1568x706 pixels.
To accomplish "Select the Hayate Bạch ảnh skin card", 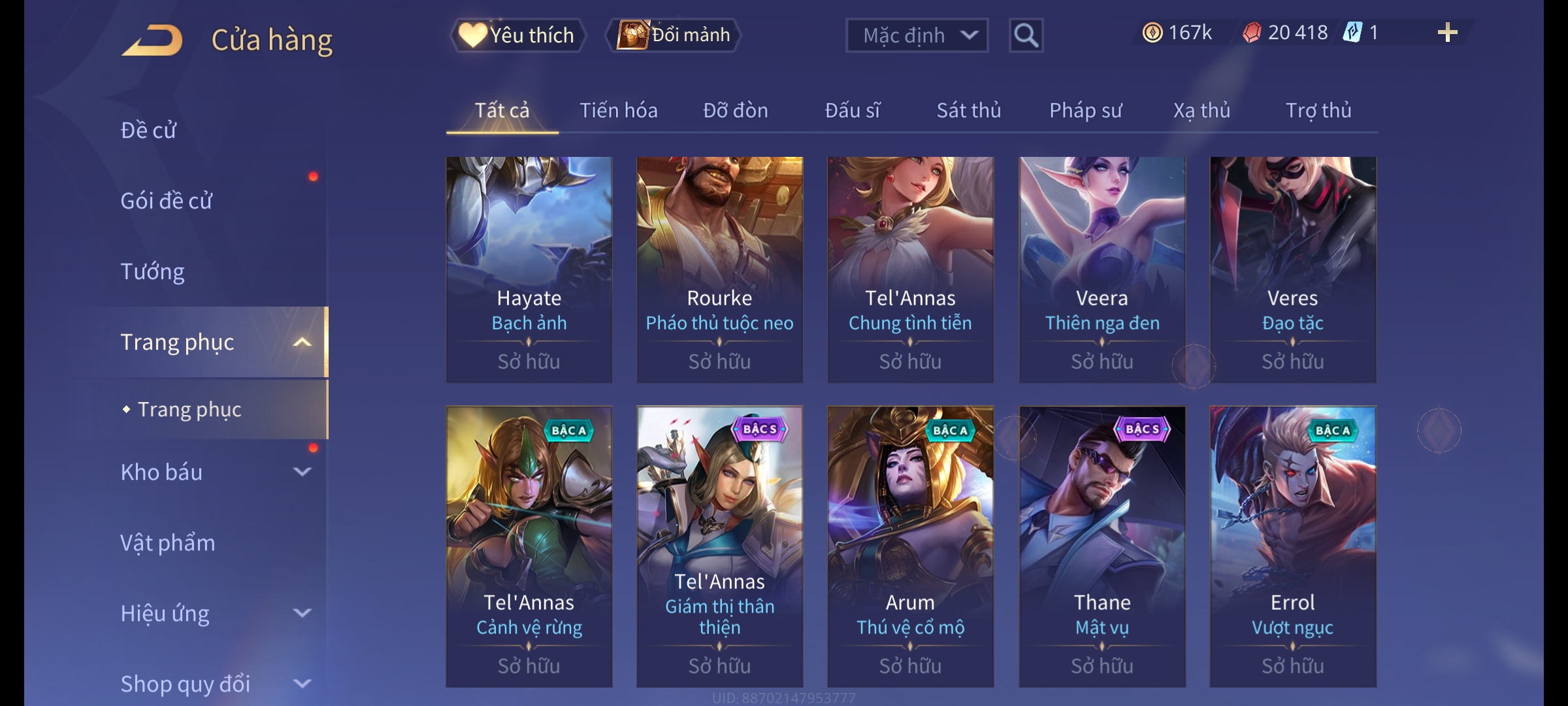I will (x=529, y=269).
